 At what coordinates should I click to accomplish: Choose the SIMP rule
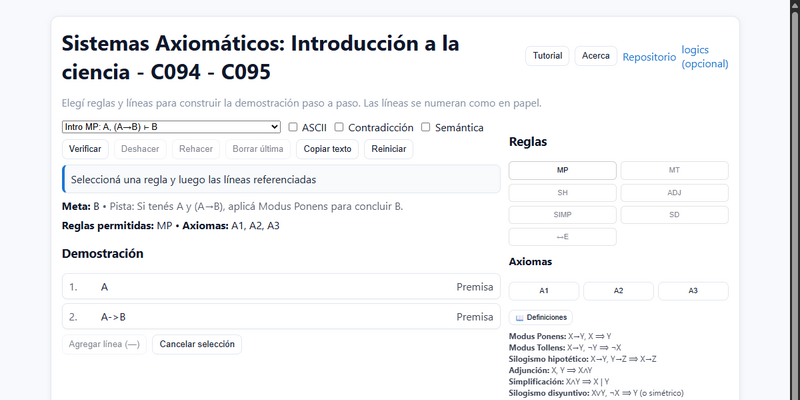coord(562,214)
